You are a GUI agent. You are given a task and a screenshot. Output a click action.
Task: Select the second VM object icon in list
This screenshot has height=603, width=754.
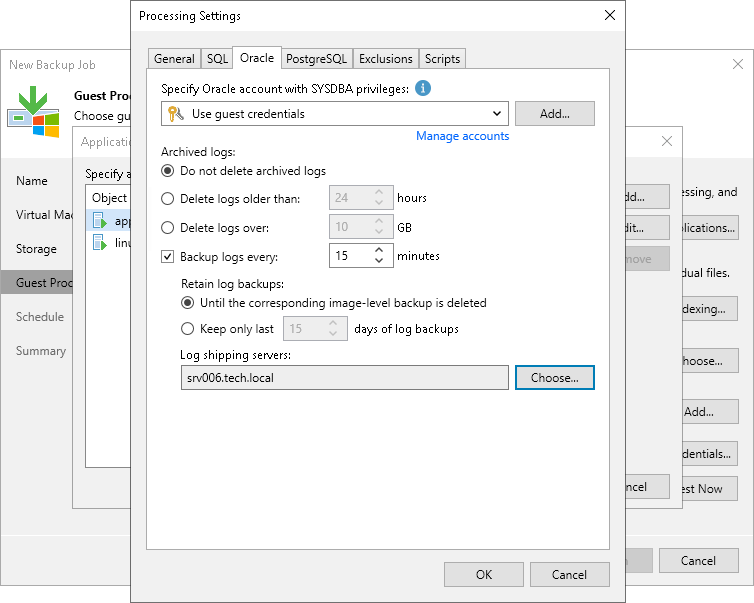click(x=100, y=242)
